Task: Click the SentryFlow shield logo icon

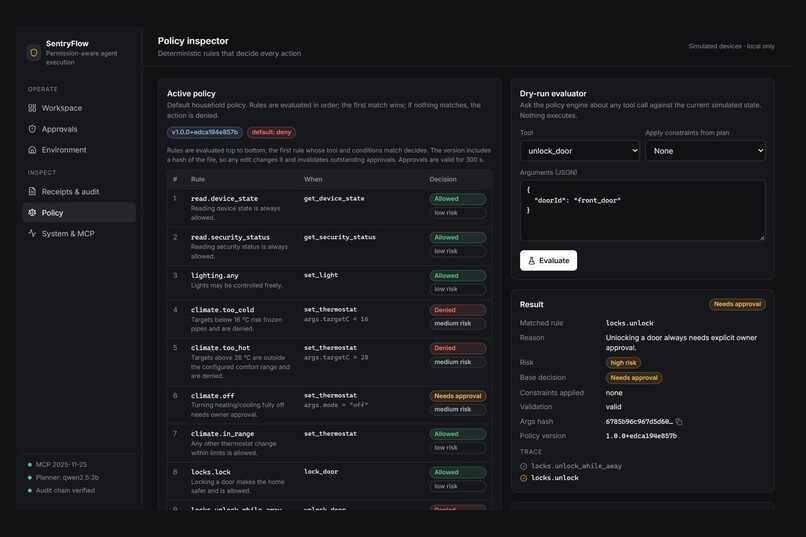Action: [x=34, y=52]
